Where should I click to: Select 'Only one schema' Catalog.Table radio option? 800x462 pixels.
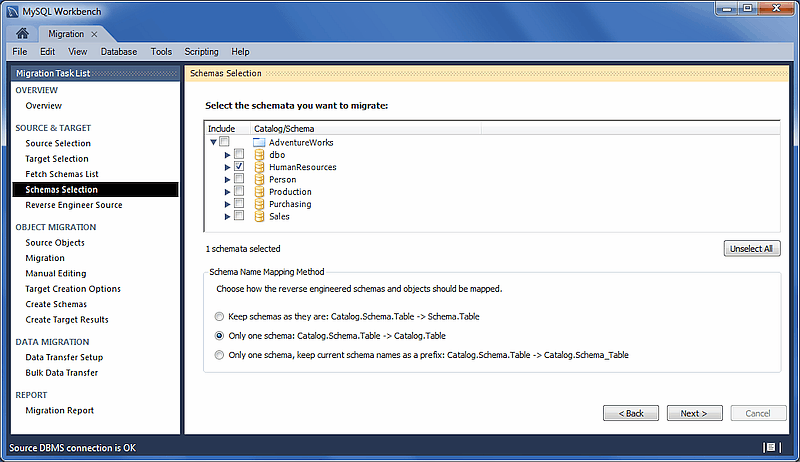tap(219, 336)
